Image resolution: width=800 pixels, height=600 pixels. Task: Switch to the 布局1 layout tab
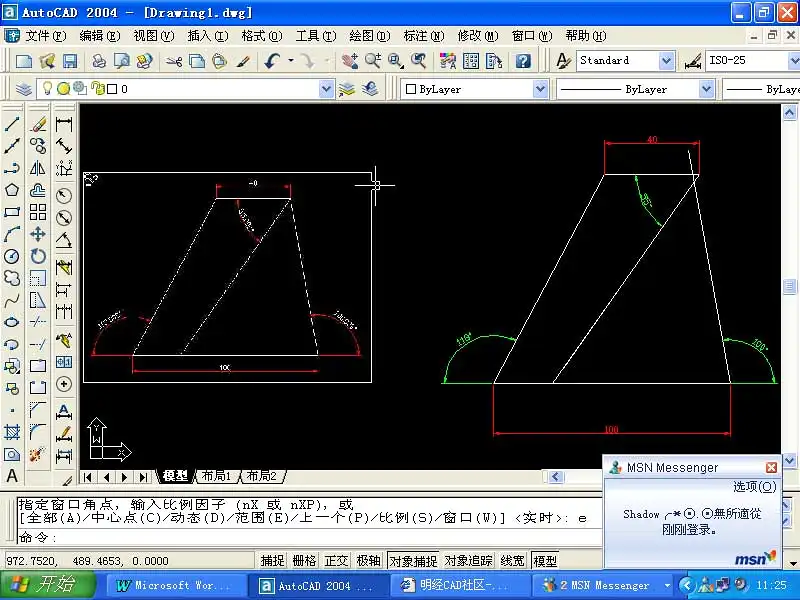(216, 476)
